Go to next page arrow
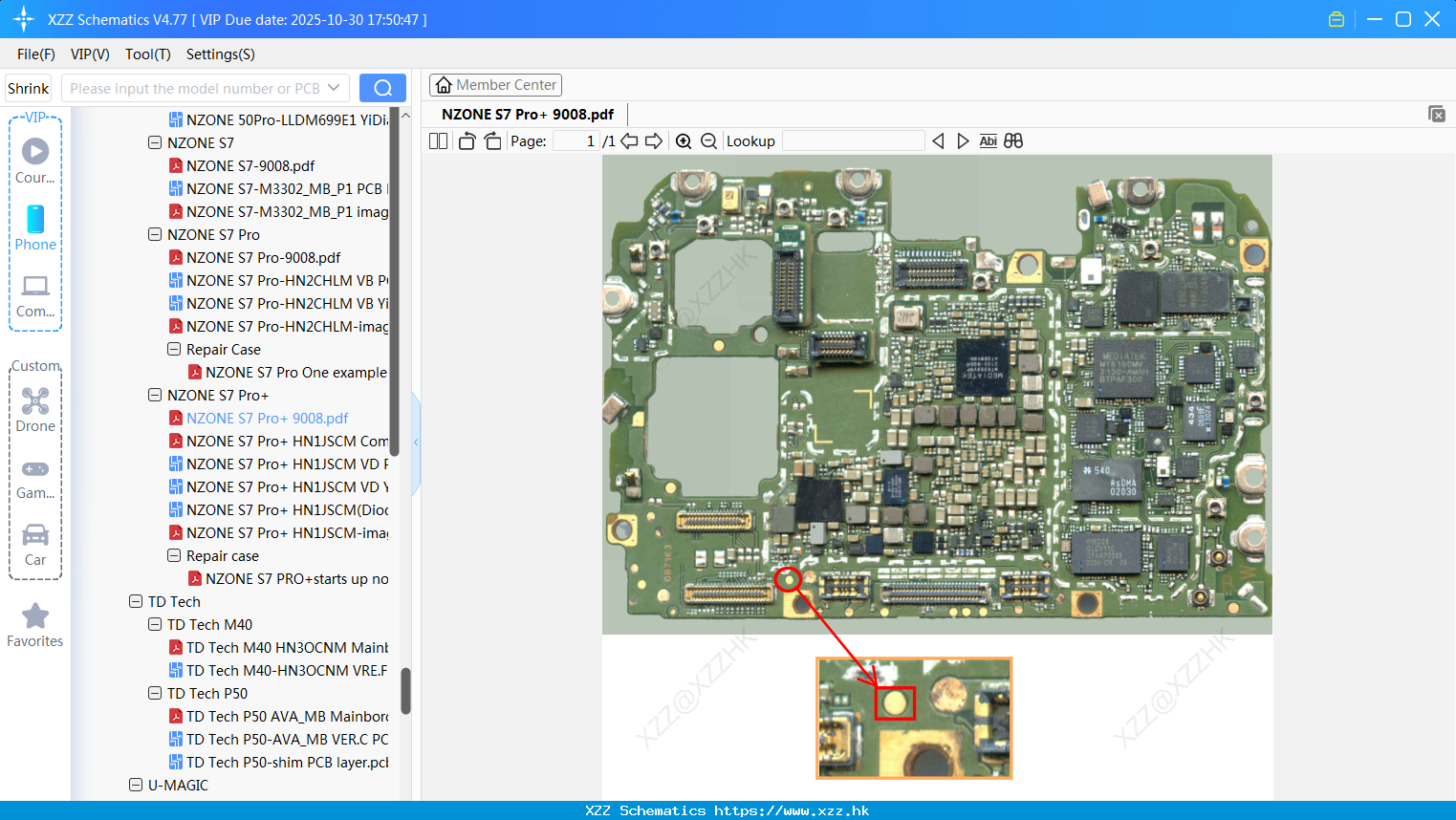This screenshot has width=1456, height=820. tap(654, 141)
